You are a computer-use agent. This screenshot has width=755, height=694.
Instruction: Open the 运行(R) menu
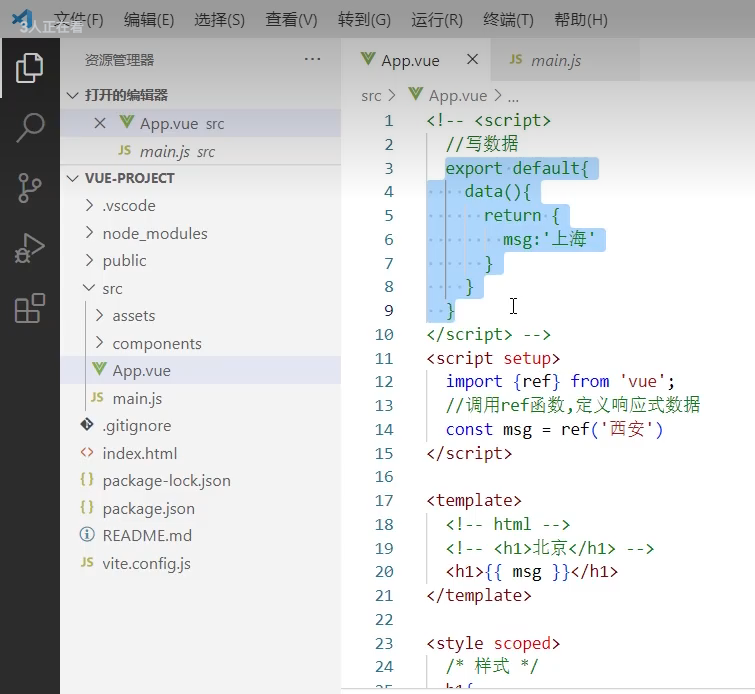coord(437,20)
